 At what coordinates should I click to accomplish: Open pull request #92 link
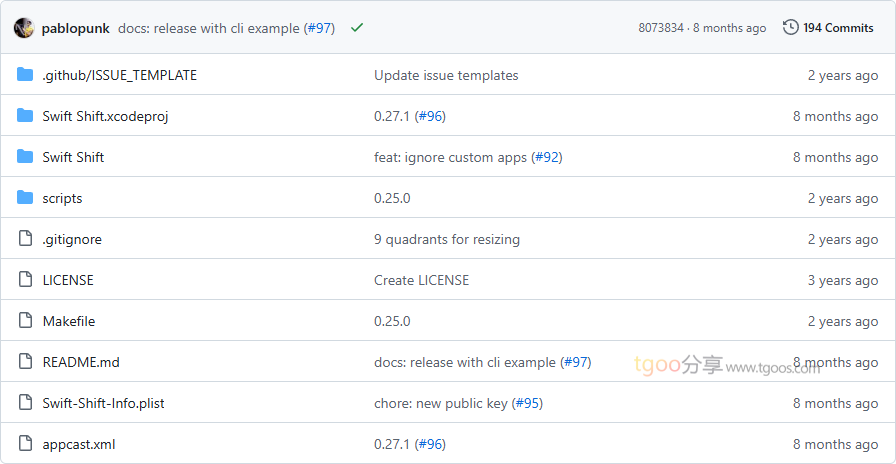[547, 157]
